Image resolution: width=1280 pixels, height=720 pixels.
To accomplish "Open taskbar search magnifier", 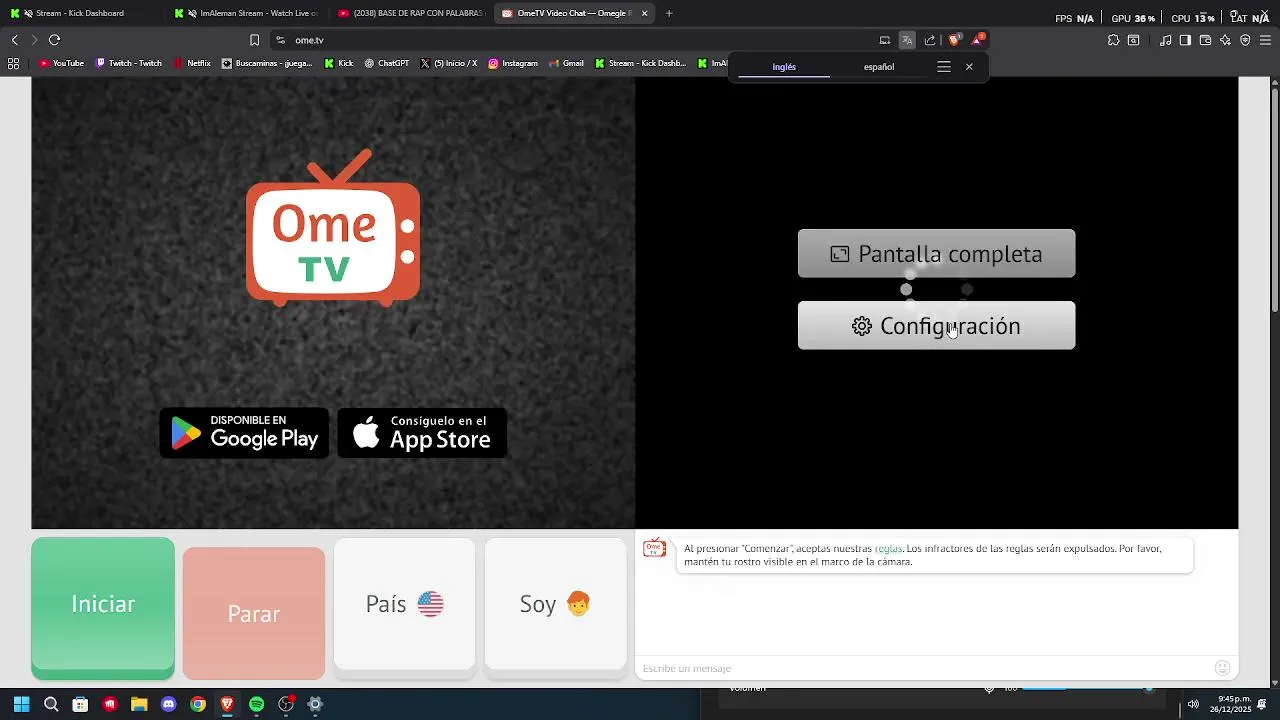I will [x=51, y=704].
